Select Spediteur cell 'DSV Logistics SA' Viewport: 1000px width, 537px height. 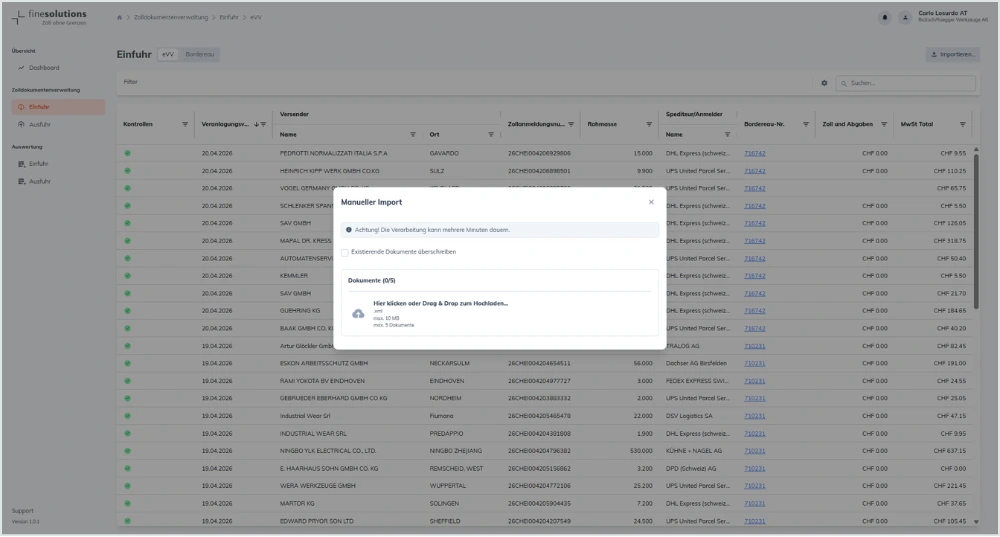tap(689, 416)
